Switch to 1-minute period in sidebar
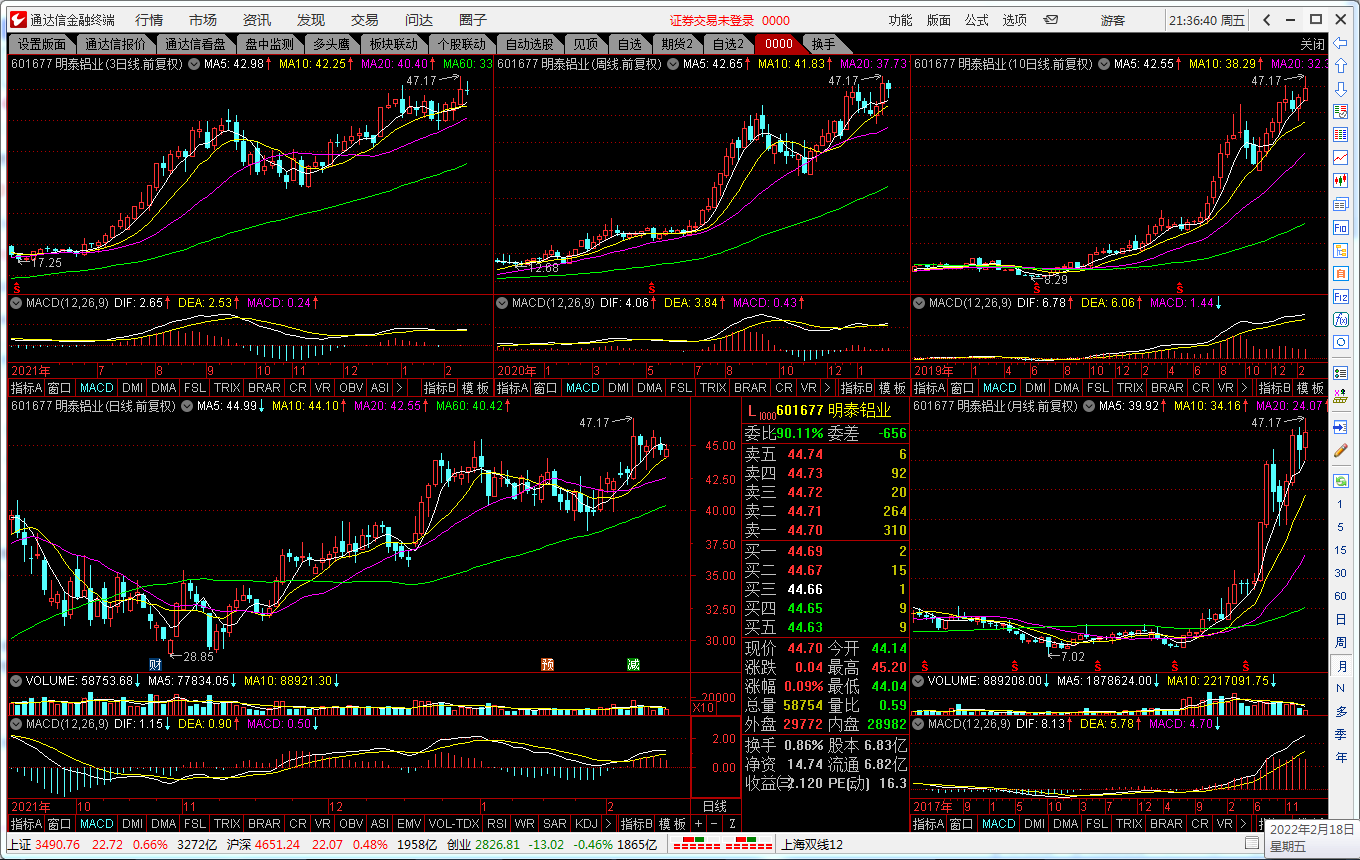1360x860 pixels. tap(1341, 503)
